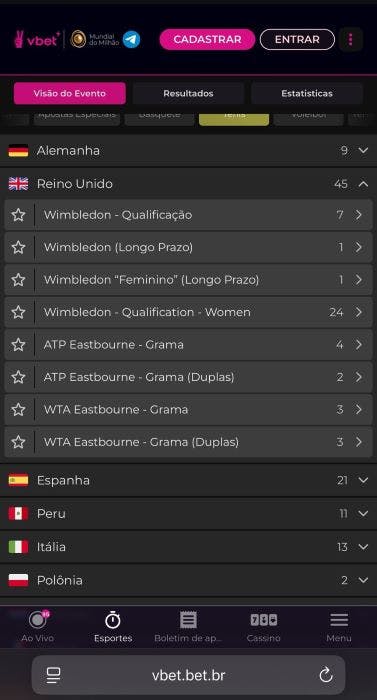Favorite ATP Eastbourne - Grama with star

(x=18, y=345)
